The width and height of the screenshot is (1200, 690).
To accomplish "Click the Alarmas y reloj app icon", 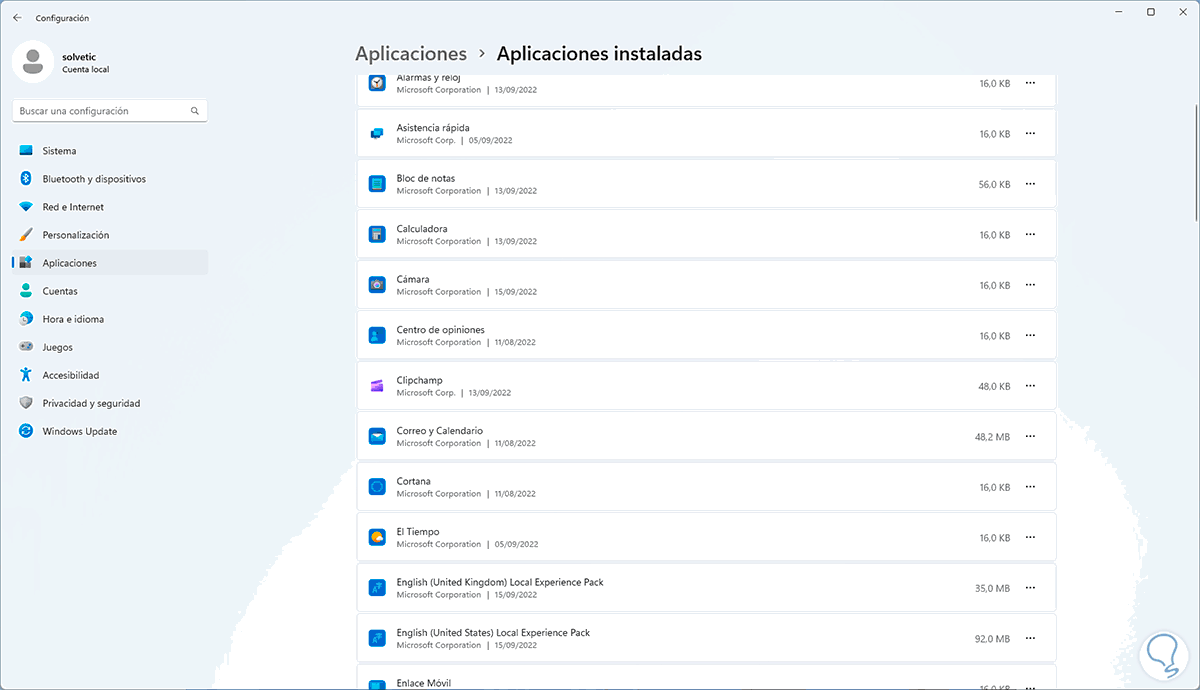I will click(377, 83).
